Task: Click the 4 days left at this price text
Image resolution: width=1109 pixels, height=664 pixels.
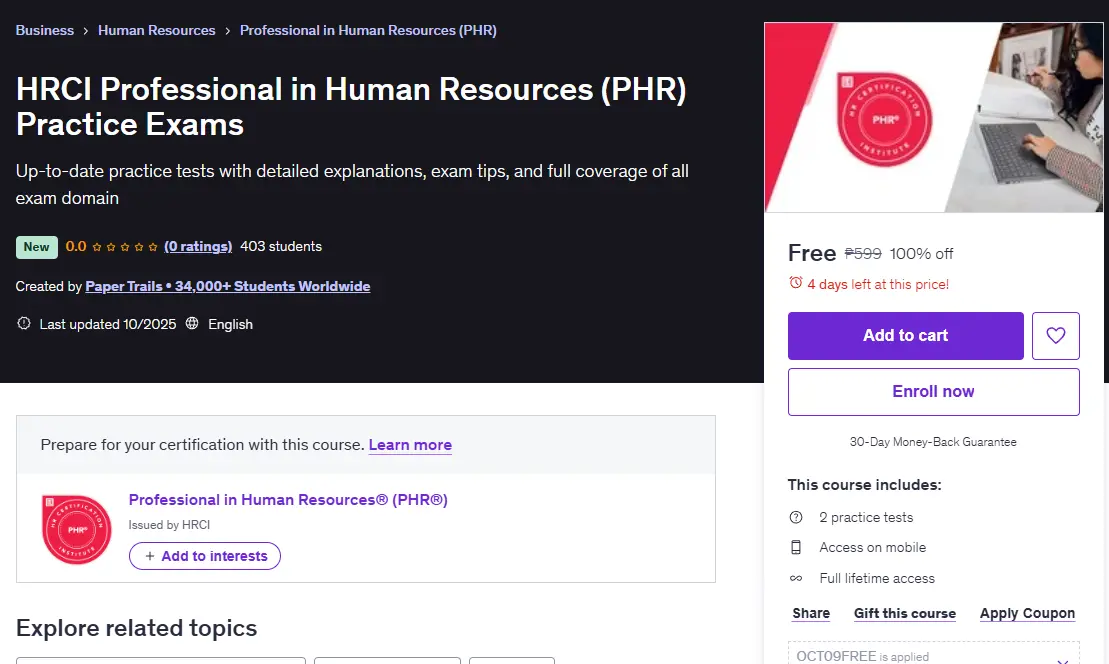Action: pos(878,284)
